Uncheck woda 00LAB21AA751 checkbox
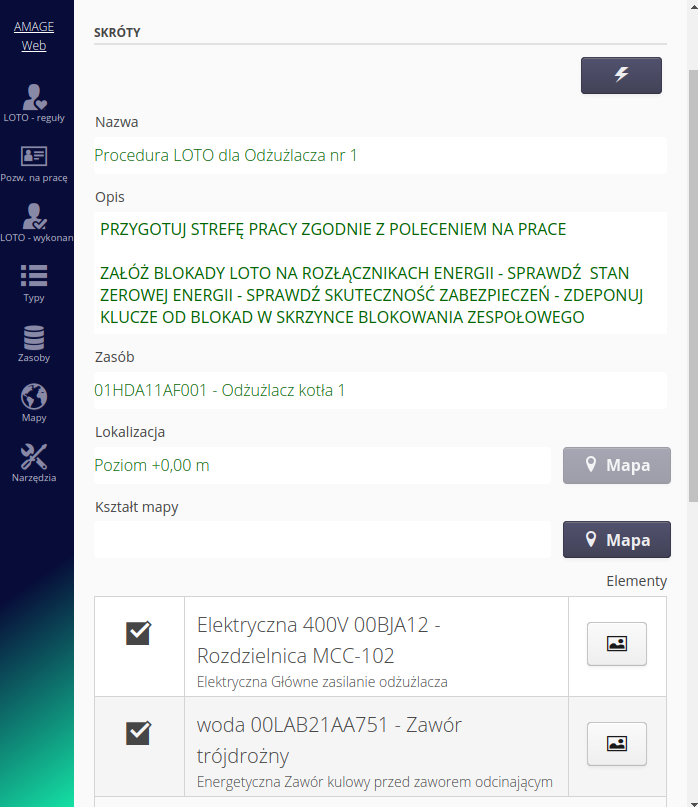 (x=138, y=733)
